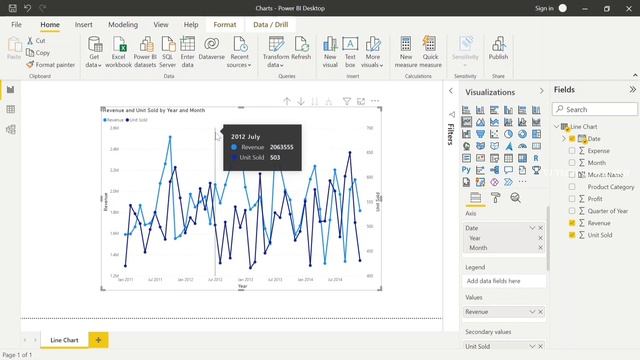Check the Product Category field checkbox
Image resolution: width=640 pixels, height=360 pixels.
click(572, 187)
